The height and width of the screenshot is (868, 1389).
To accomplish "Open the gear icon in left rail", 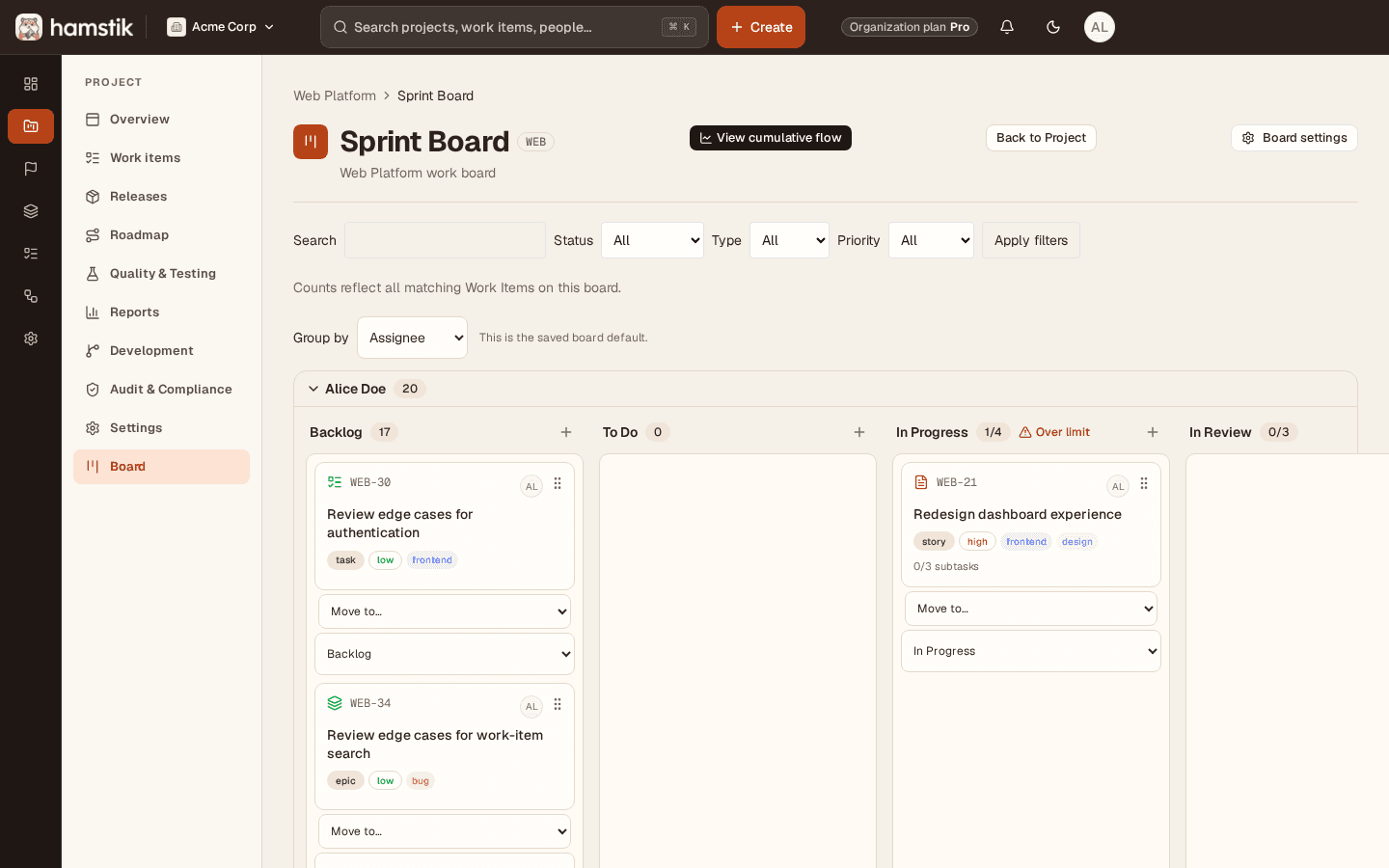I will [31, 339].
